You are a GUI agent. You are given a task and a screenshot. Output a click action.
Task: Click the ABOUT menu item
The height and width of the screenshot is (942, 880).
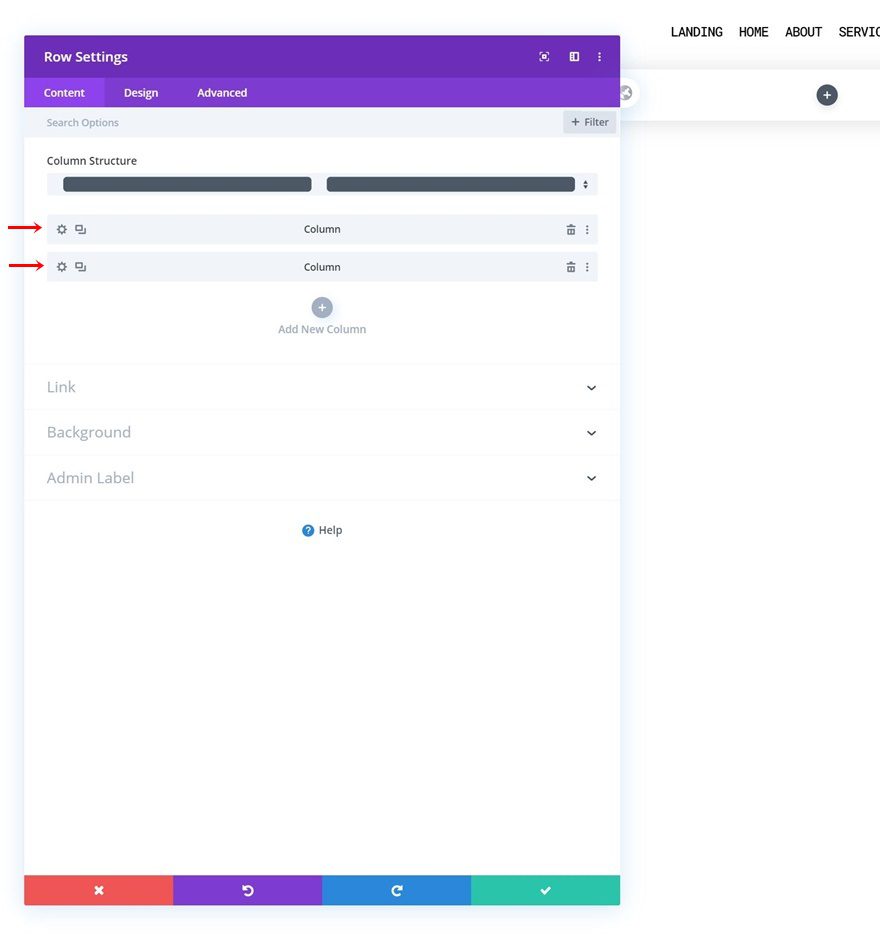(x=803, y=31)
